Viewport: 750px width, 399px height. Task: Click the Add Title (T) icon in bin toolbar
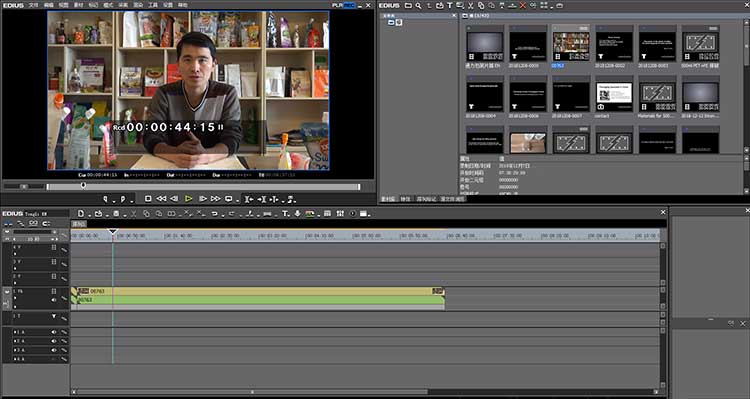(x=450, y=5)
